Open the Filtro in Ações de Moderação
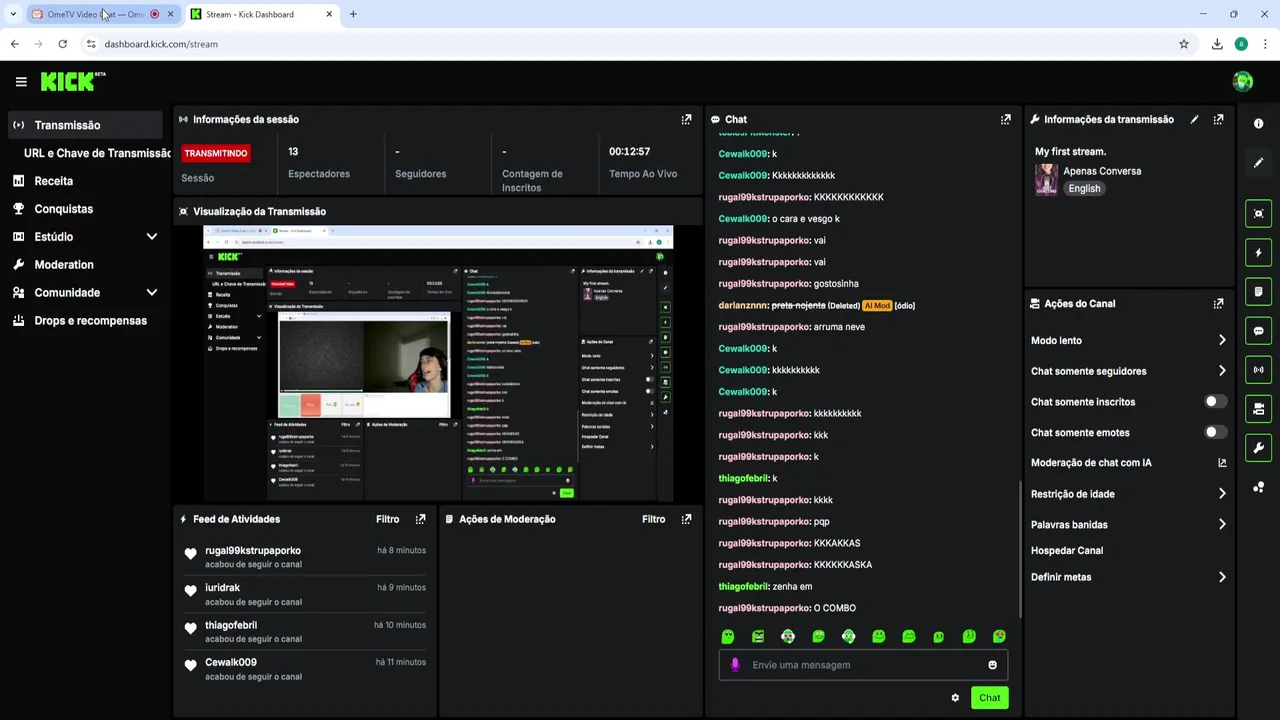Image resolution: width=1280 pixels, height=720 pixels. click(x=654, y=519)
